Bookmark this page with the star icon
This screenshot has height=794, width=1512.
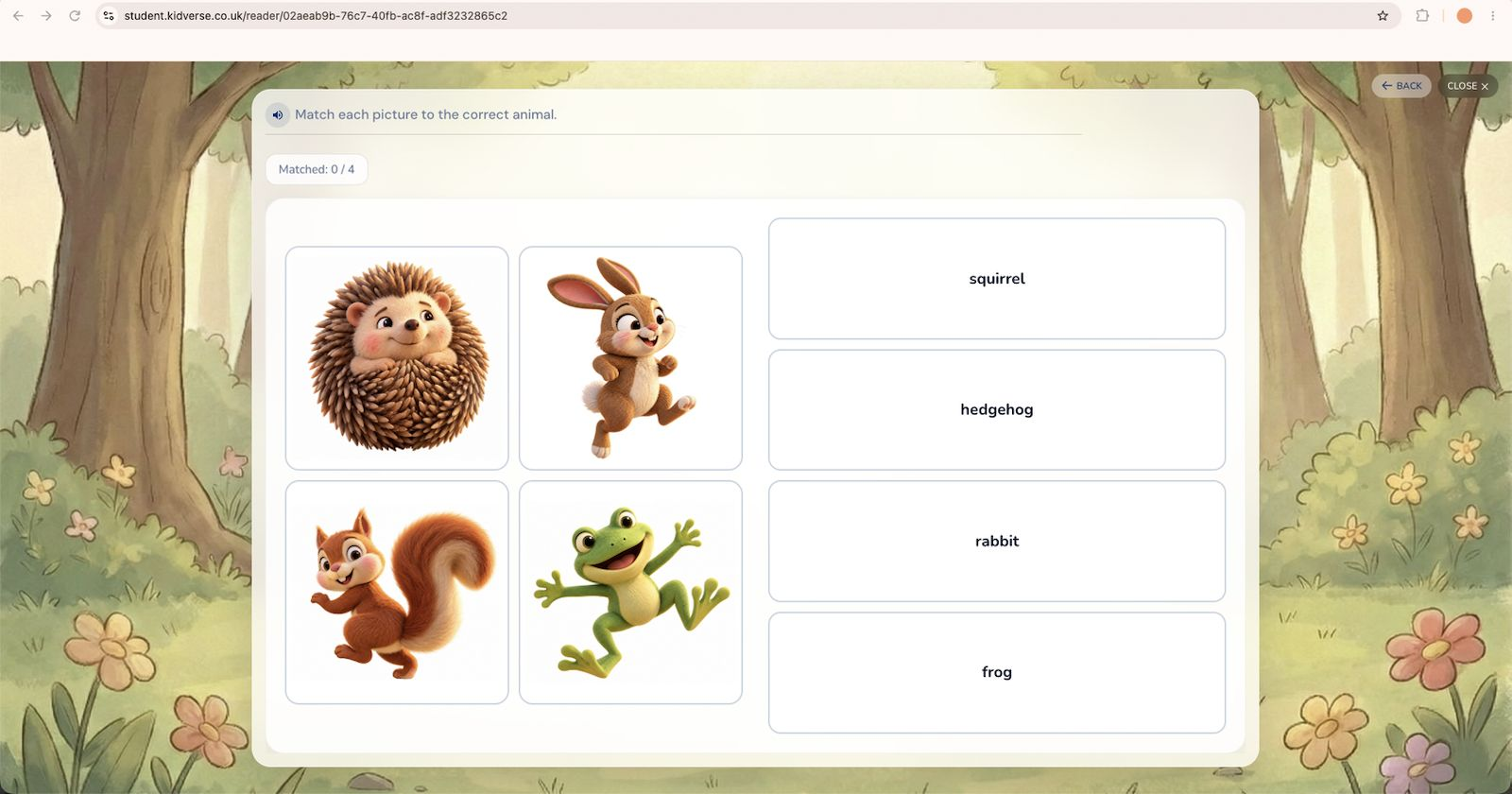coord(1383,16)
